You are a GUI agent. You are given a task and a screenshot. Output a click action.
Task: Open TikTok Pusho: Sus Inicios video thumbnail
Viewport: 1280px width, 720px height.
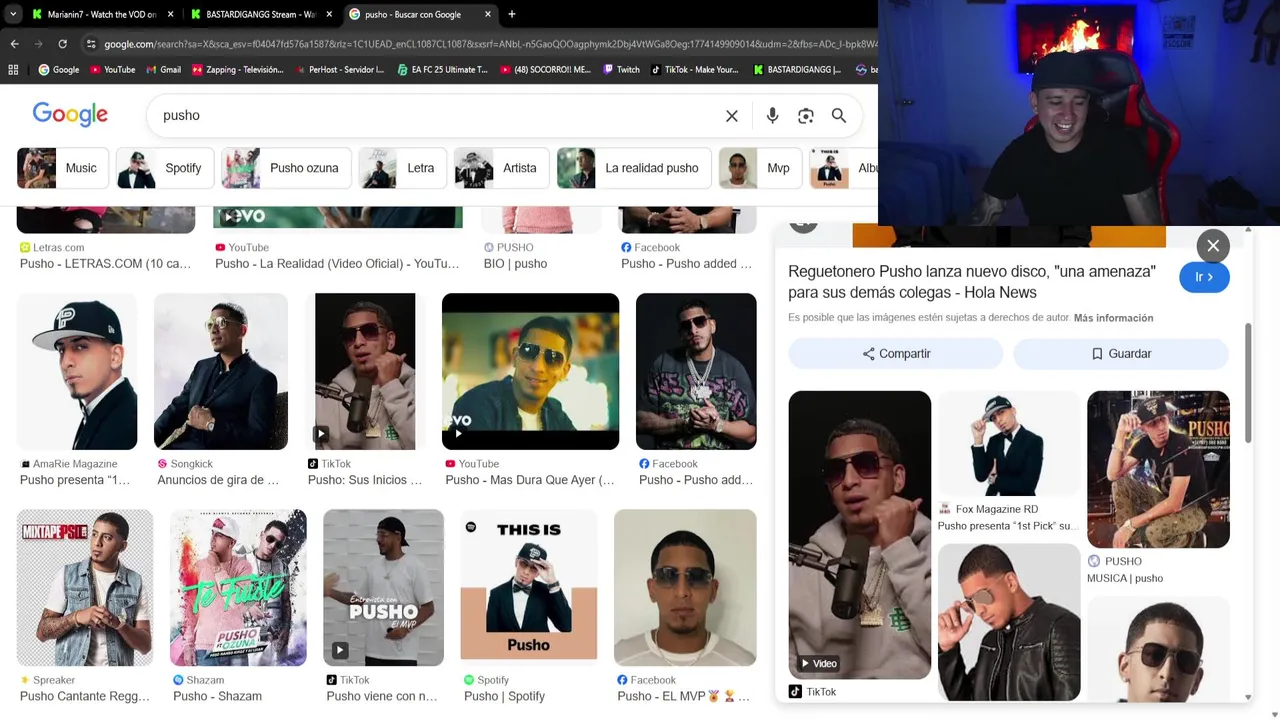click(365, 371)
